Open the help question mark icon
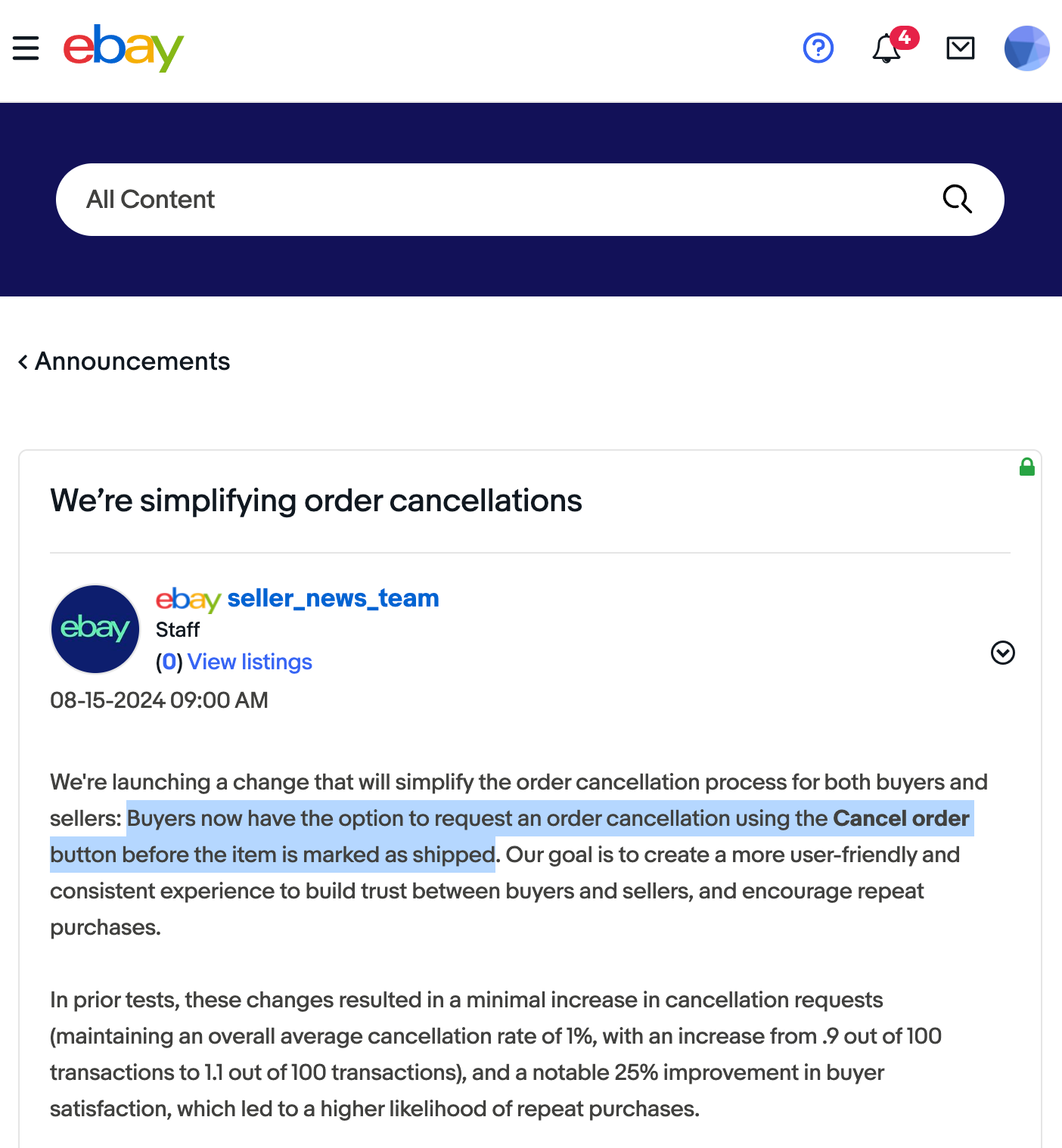 pyautogui.click(x=818, y=48)
